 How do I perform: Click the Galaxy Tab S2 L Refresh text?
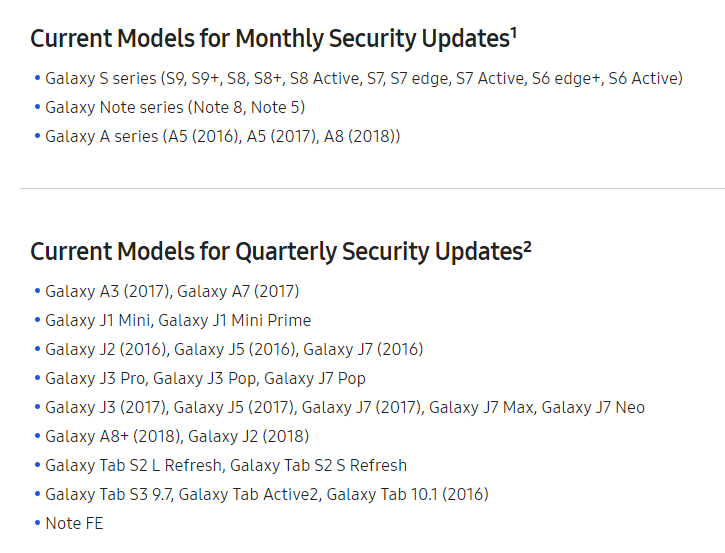(x=136, y=465)
